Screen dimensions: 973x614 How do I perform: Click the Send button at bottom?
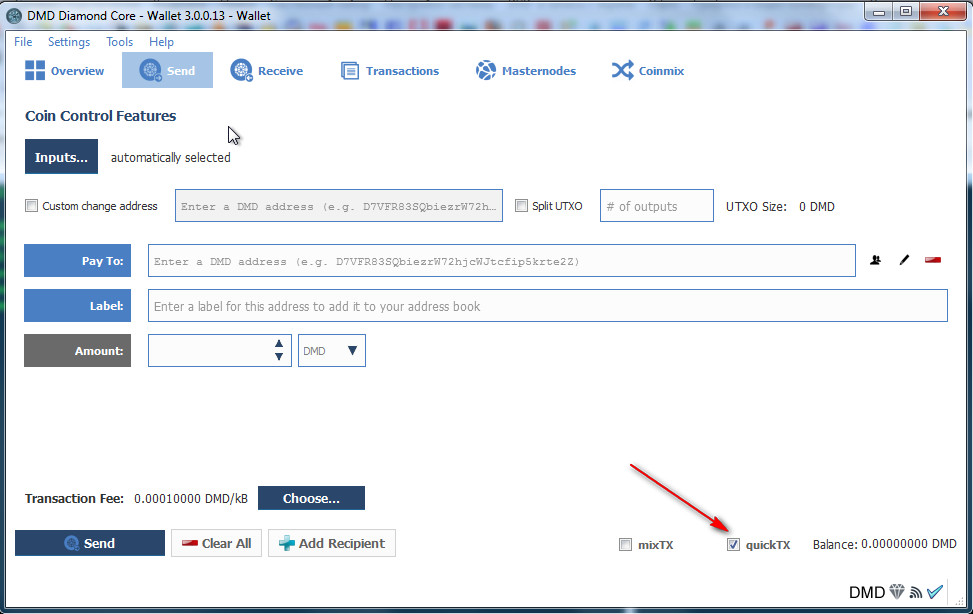(x=90, y=543)
